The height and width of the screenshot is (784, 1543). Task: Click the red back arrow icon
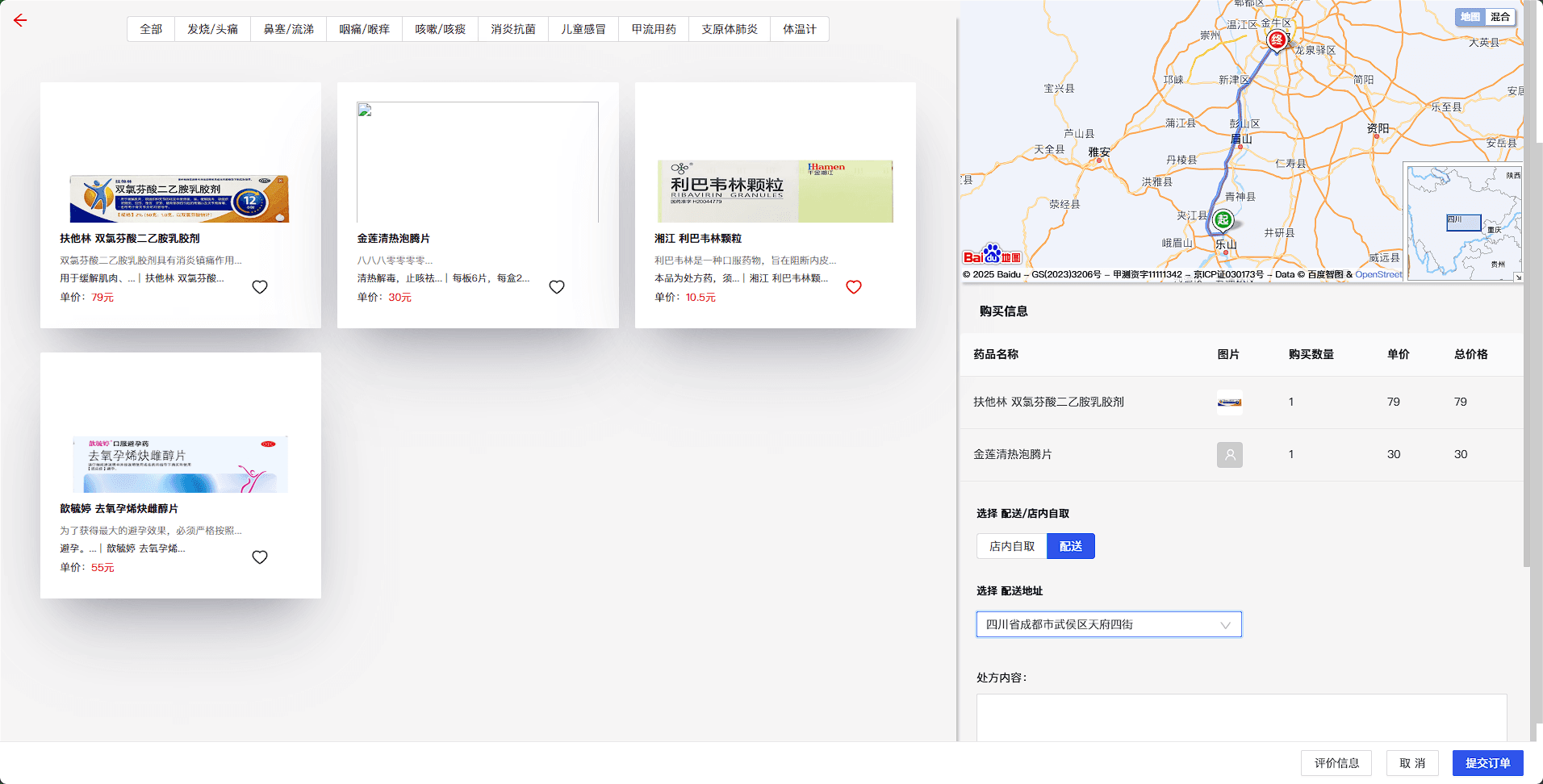point(20,21)
